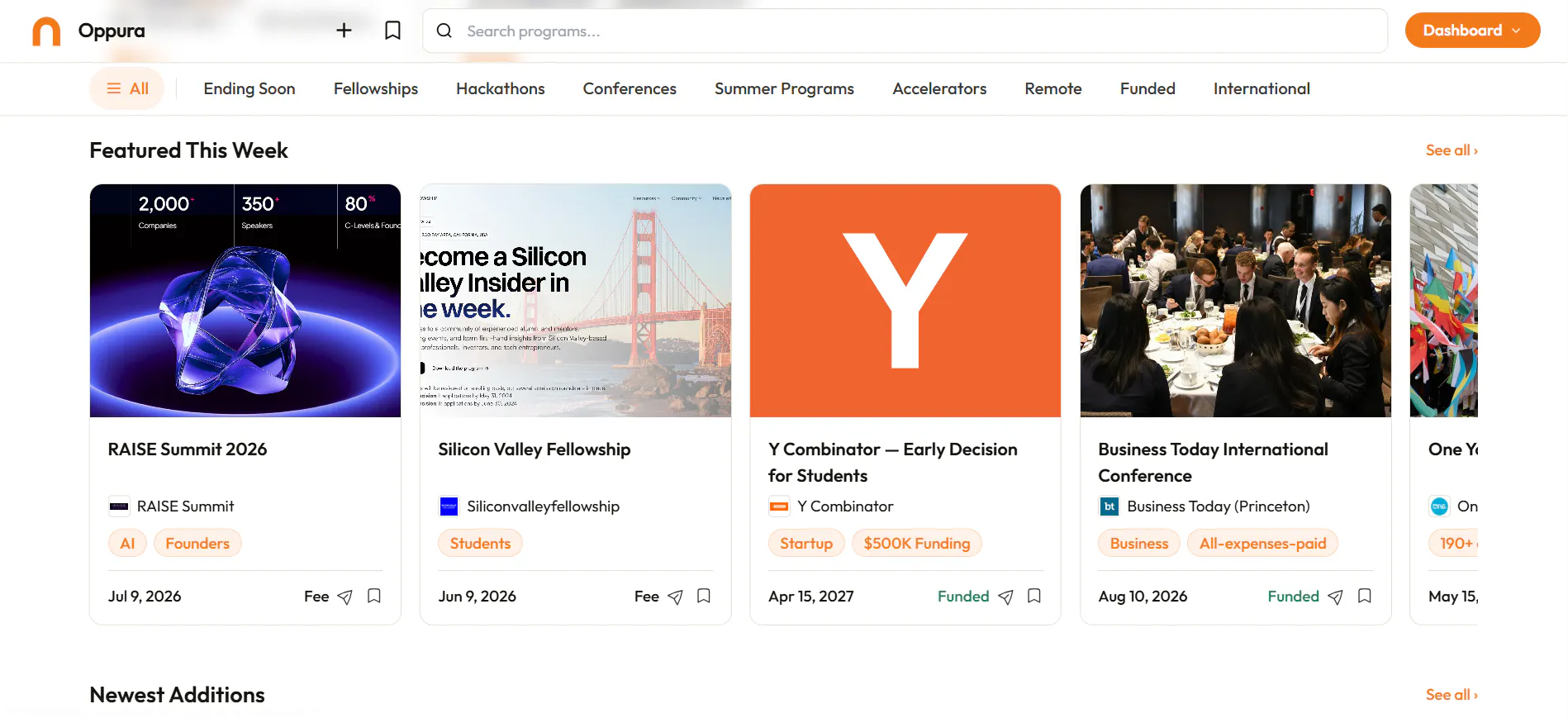Switch to Accelerators filter

pyautogui.click(x=939, y=88)
